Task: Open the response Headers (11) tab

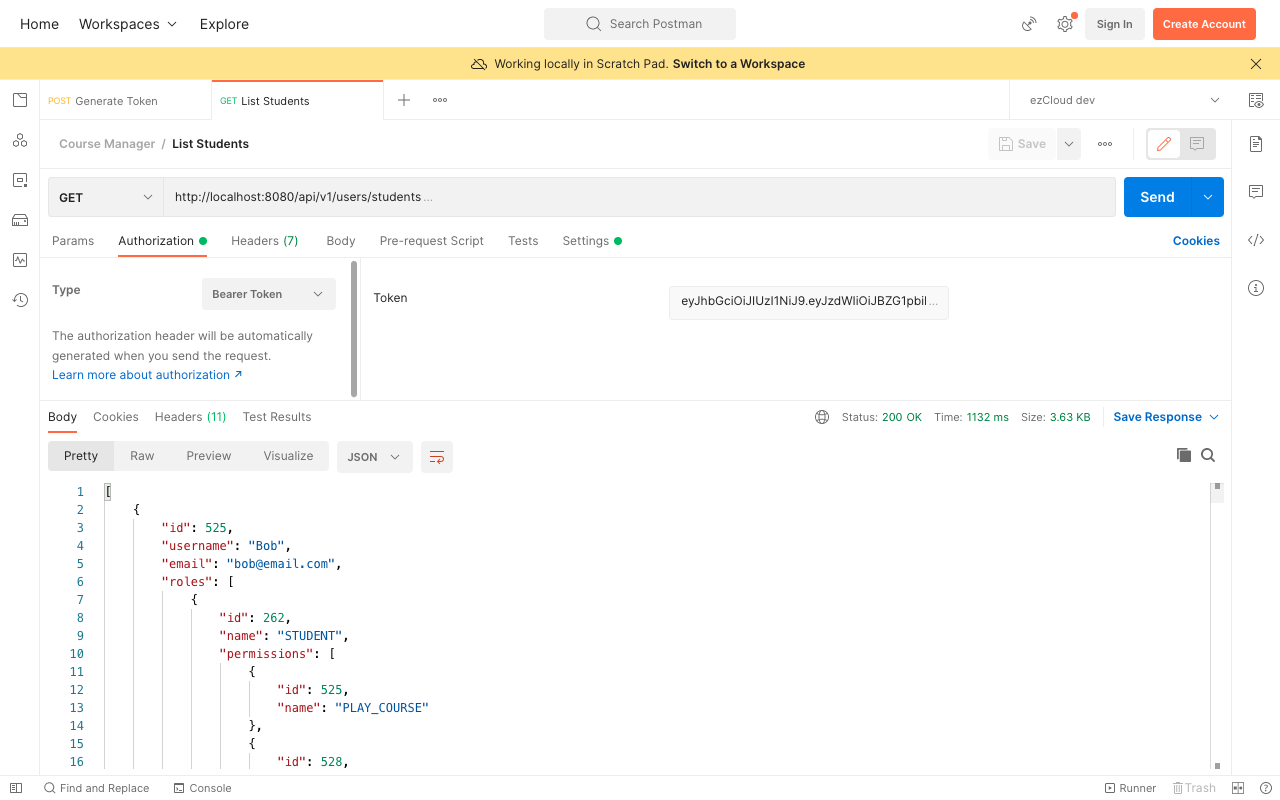Action: (x=190, y=417)
